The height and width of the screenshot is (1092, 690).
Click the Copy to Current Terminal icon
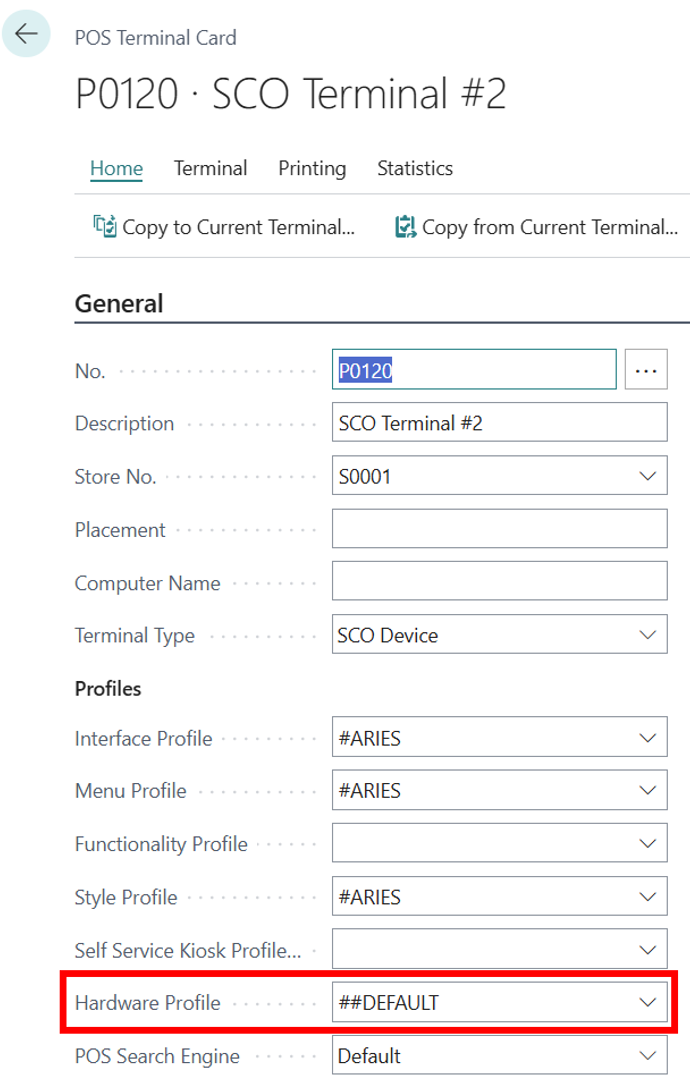point(105,227)
